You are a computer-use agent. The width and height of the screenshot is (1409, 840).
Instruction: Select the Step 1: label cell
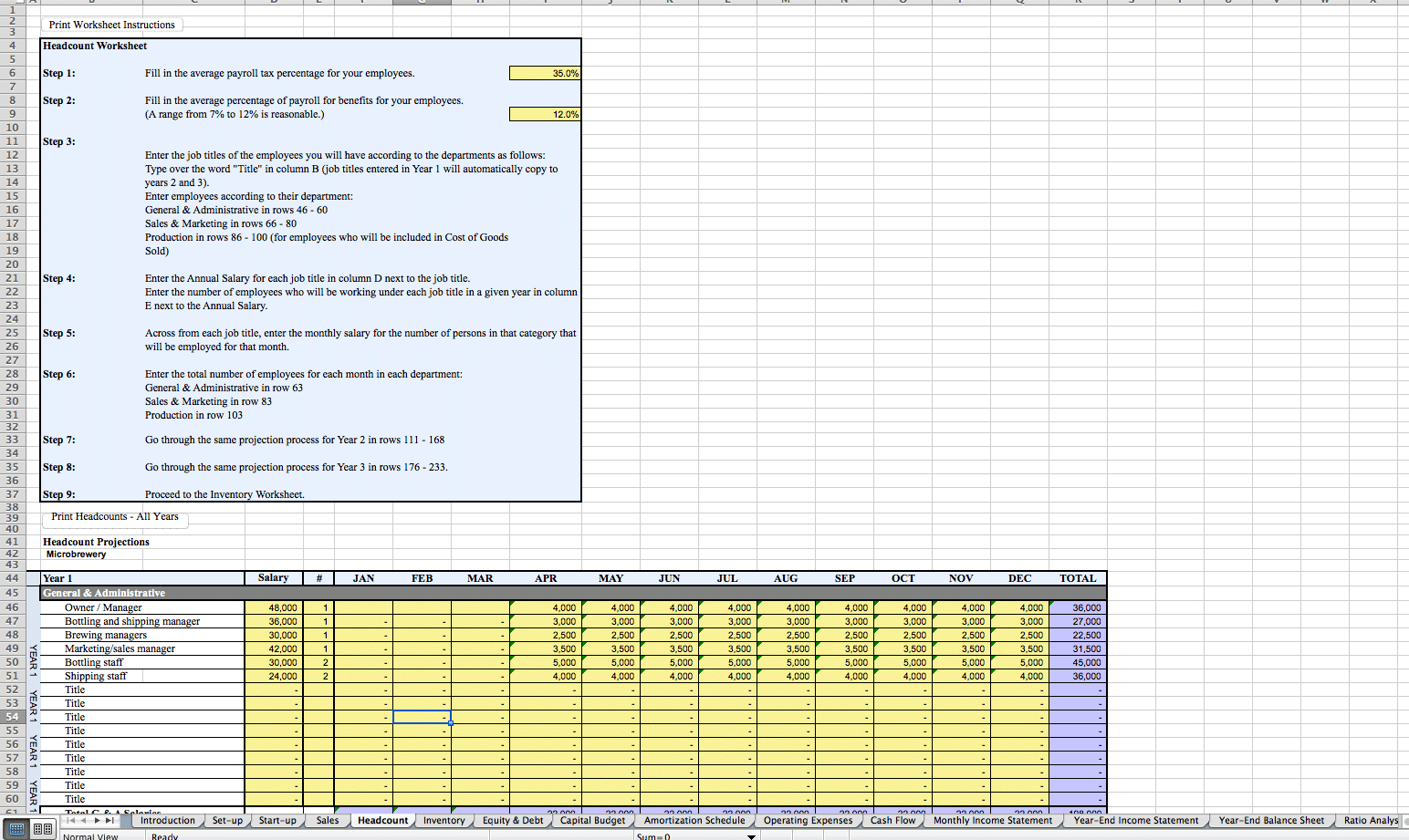click(x=59, y=73)
